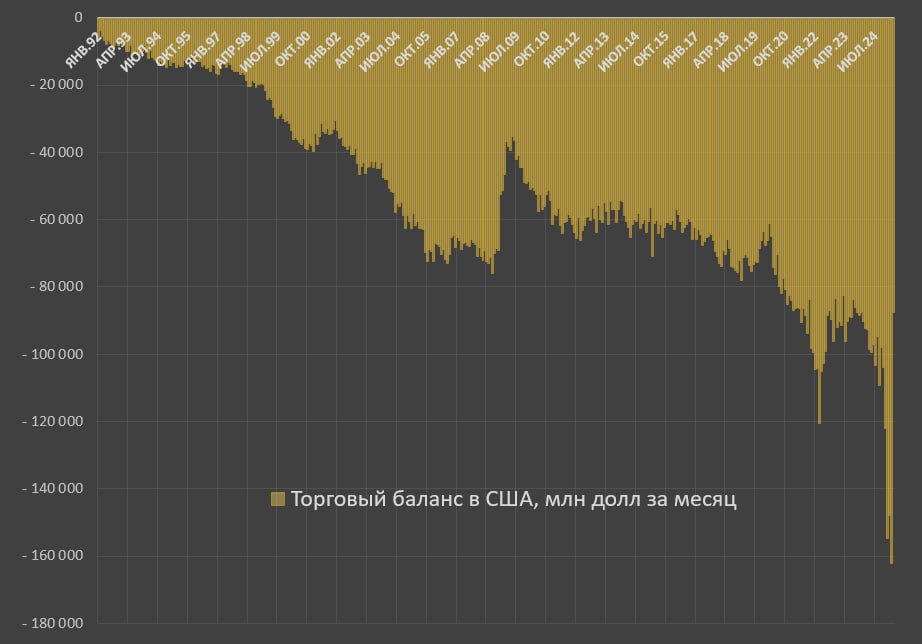This screenshot has width=922, height=644.
Task: Click the -80 000 y-axis label
Action: [56, 287]
